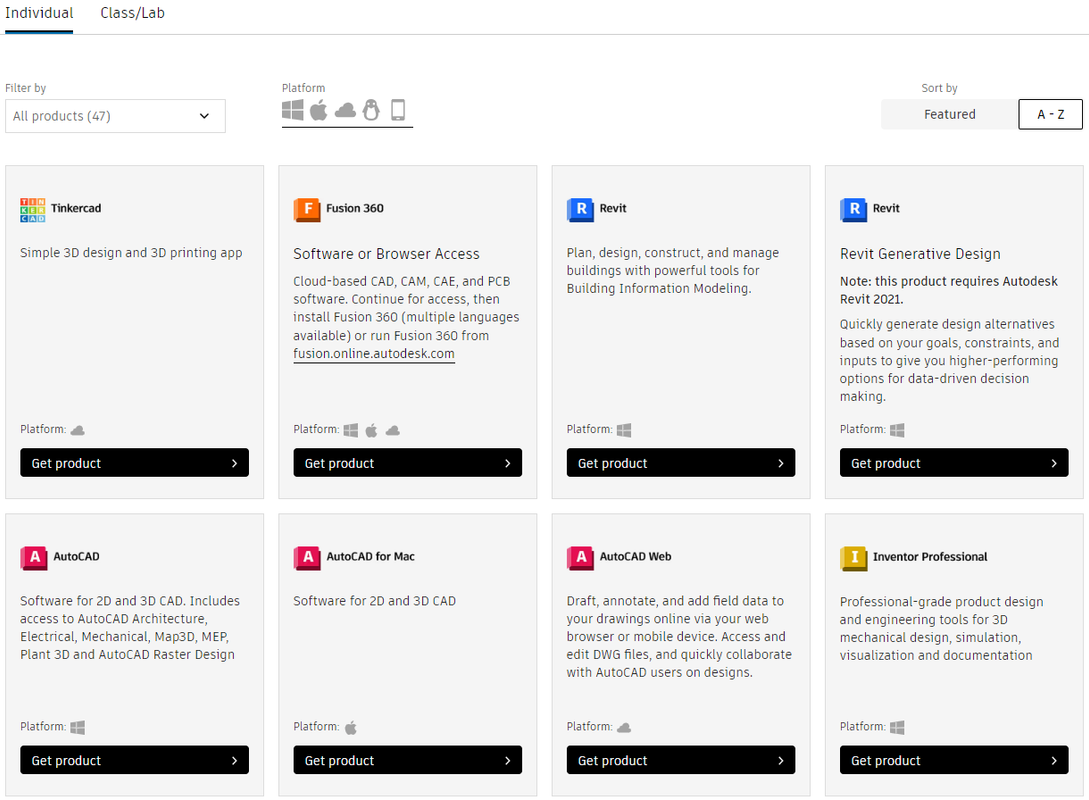Sort products by Featured
Image resolution: width=1089 pixels, height=800 pixels.
click(x=949, y=115)
